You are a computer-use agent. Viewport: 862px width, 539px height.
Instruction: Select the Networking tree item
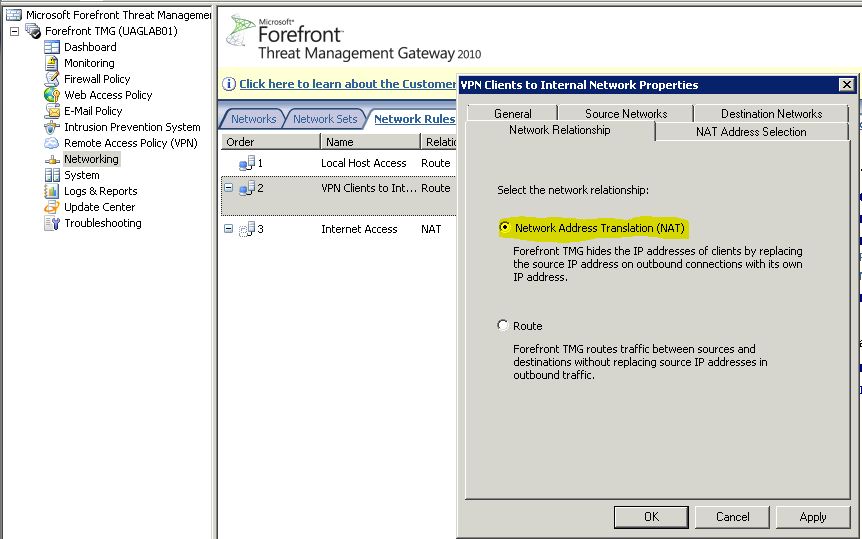(x=91, y=160)
